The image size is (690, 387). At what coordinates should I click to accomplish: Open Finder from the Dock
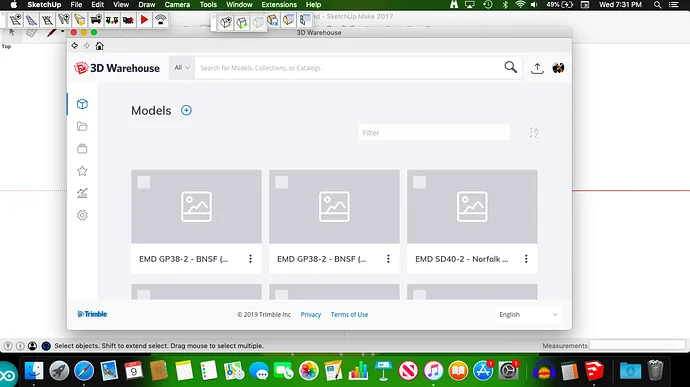pos(34,371)
